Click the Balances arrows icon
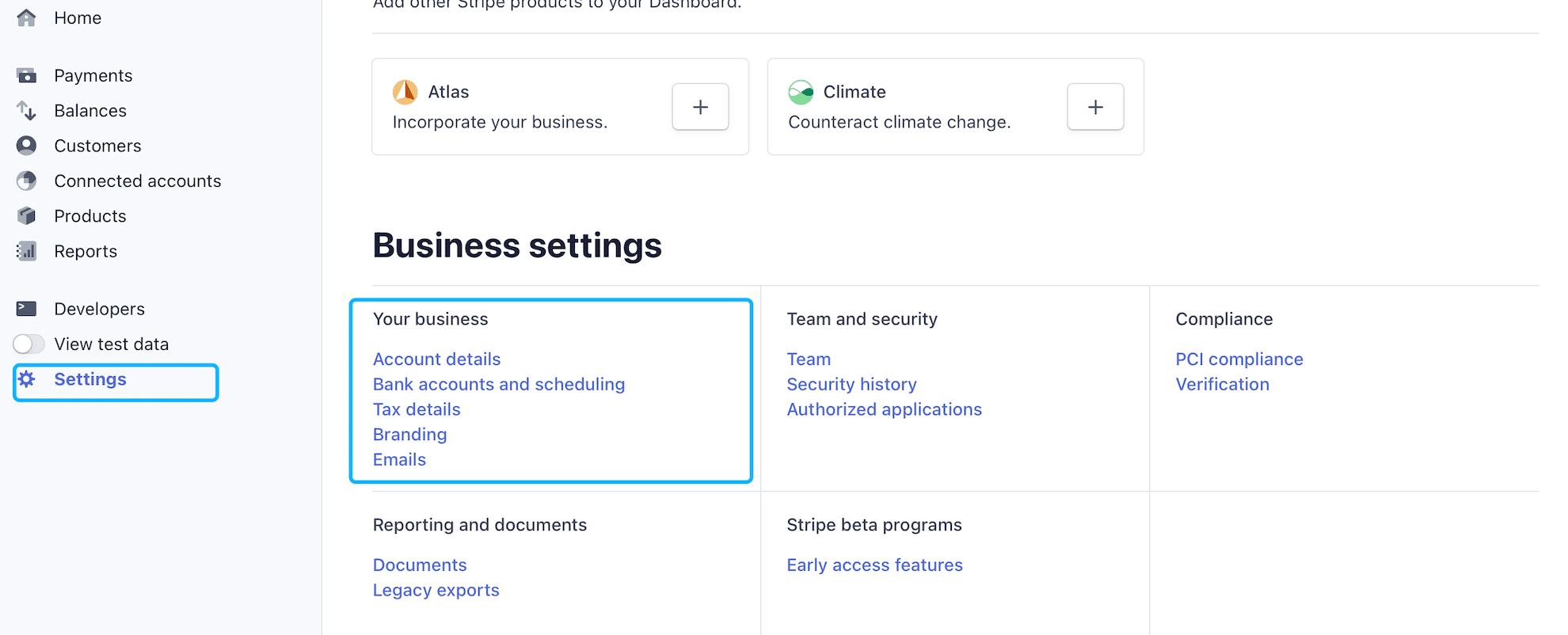 point(26,111)
